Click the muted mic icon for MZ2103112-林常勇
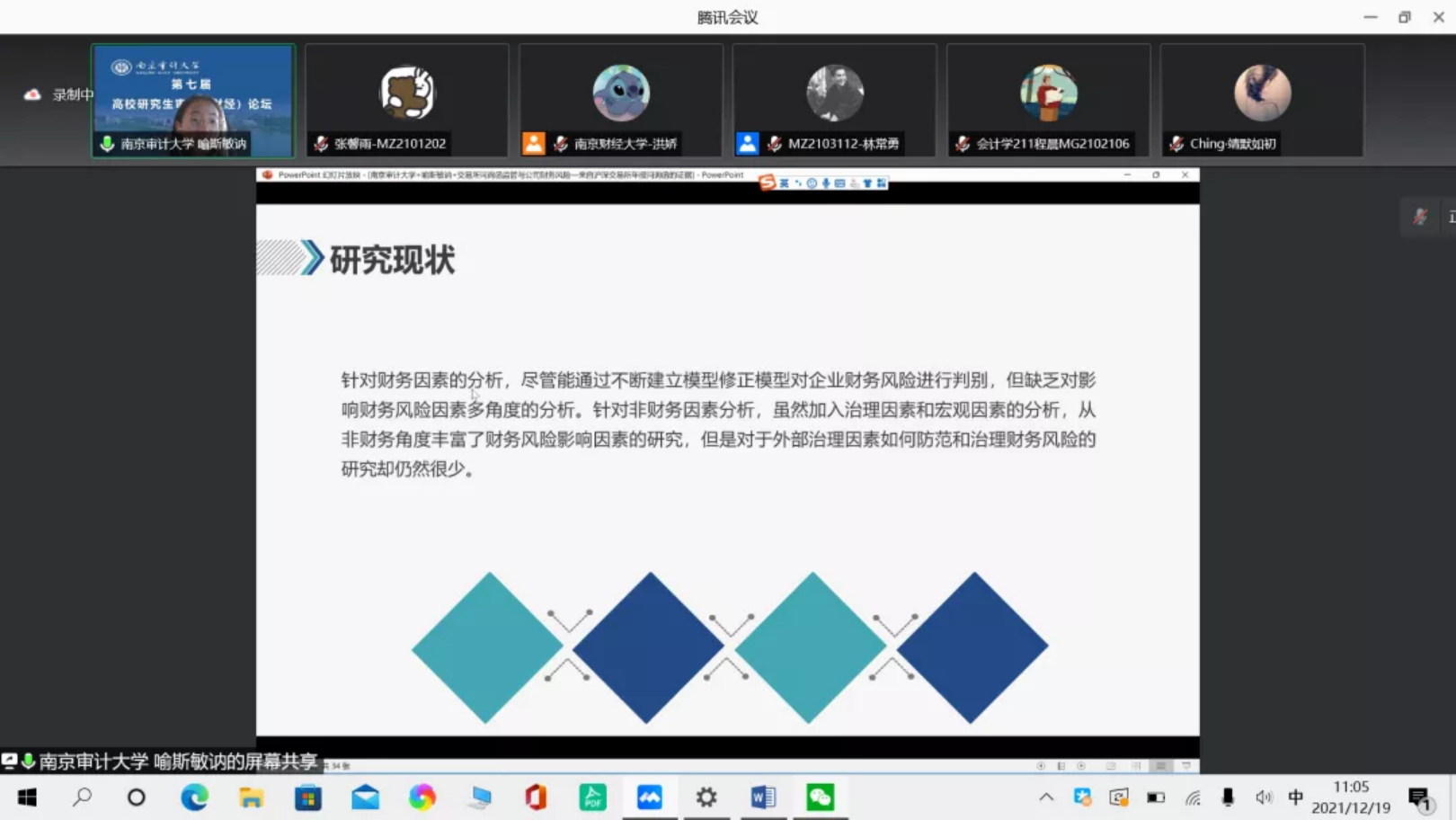This screenshot has width=1456, height=820. click(774, 144)
